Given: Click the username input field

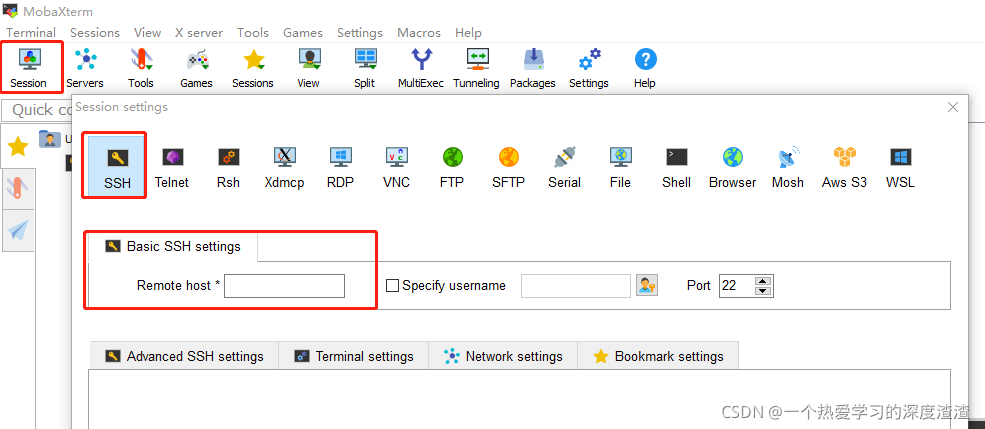Looking at the screenshot, I should click(576, 286).
